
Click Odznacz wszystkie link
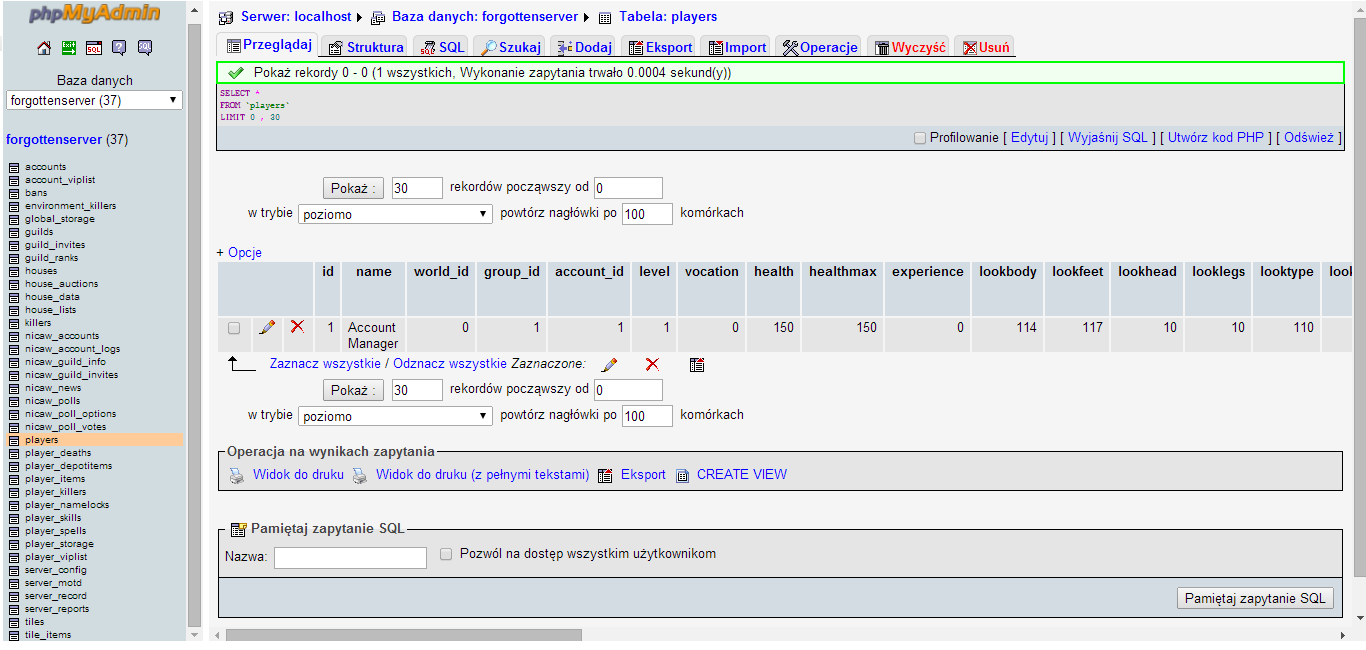coord(450,364)
